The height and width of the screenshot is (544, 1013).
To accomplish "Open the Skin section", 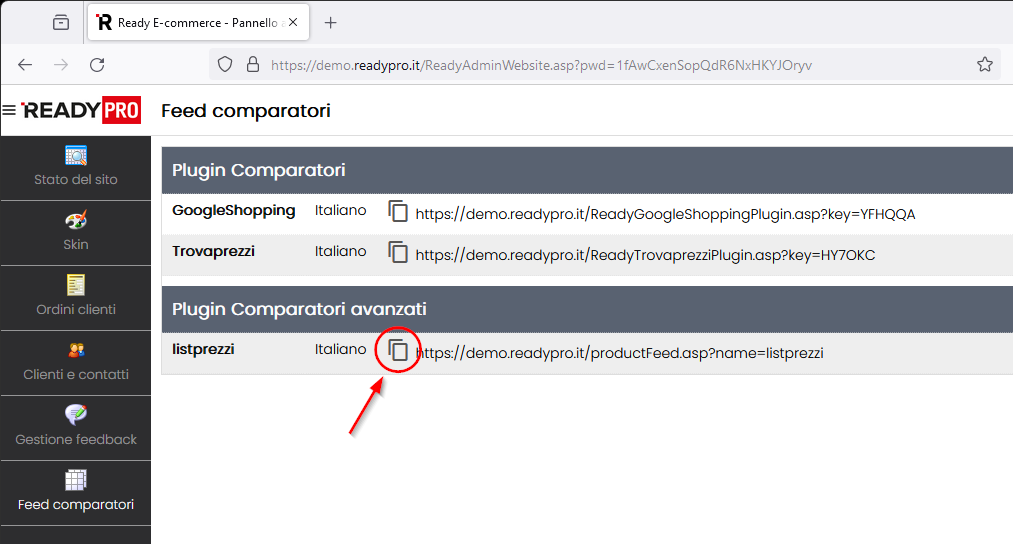I will [x=76, y=233].
